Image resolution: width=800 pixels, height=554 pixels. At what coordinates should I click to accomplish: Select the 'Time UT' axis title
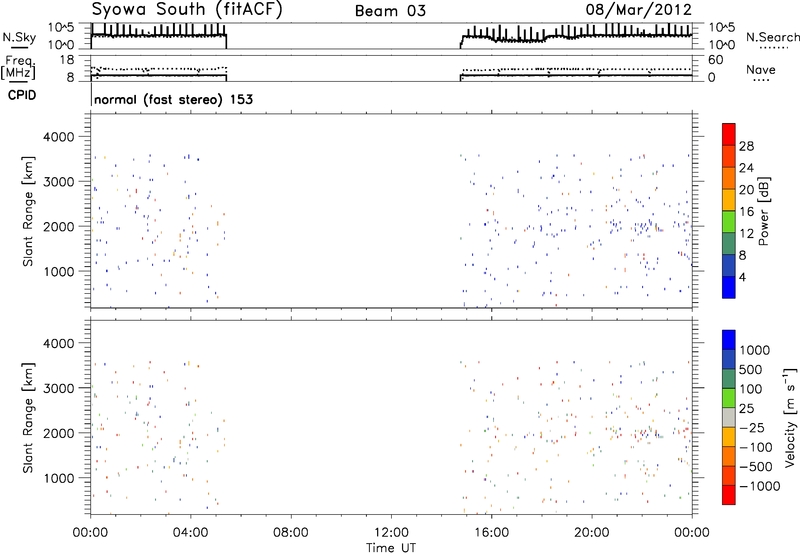391,548
